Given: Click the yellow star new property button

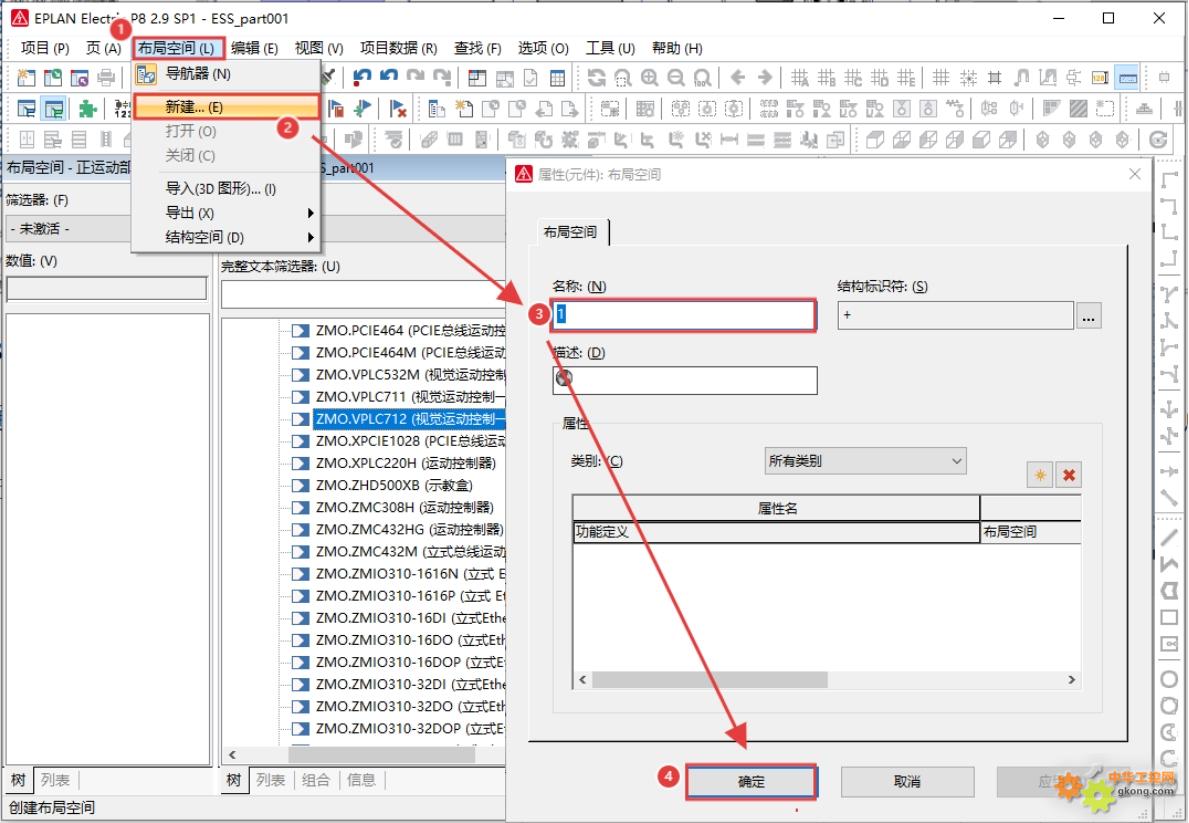Looking at the screenshot, I should click(x=1040, y=475).
